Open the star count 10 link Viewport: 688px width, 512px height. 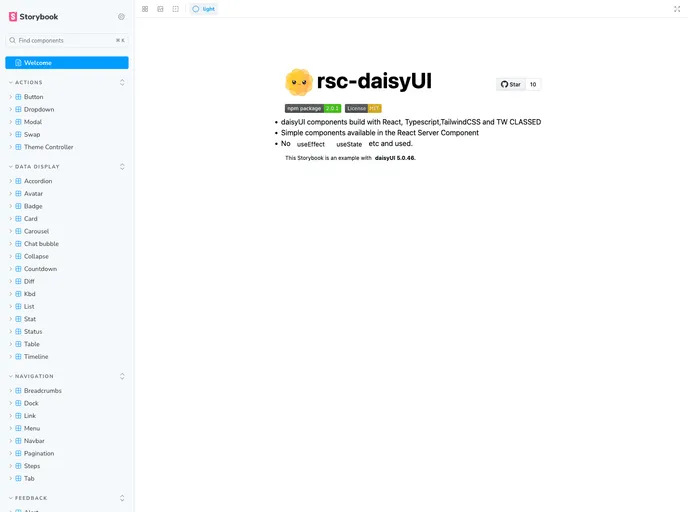[533, 84]
